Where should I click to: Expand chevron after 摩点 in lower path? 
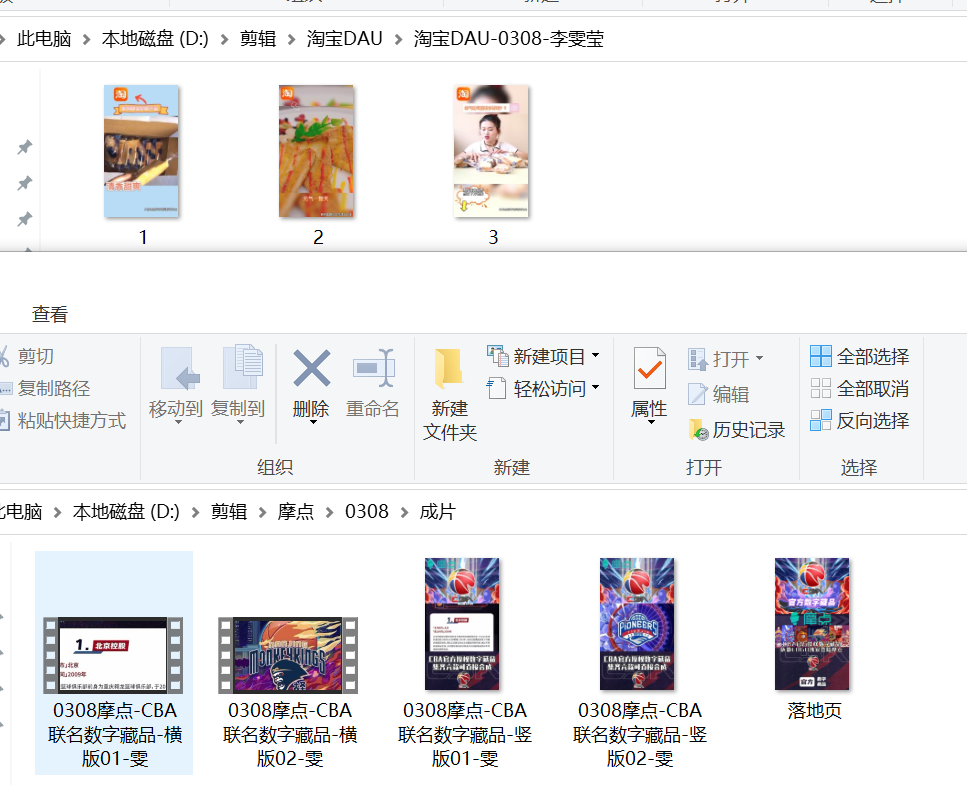(x=329, y=512)
